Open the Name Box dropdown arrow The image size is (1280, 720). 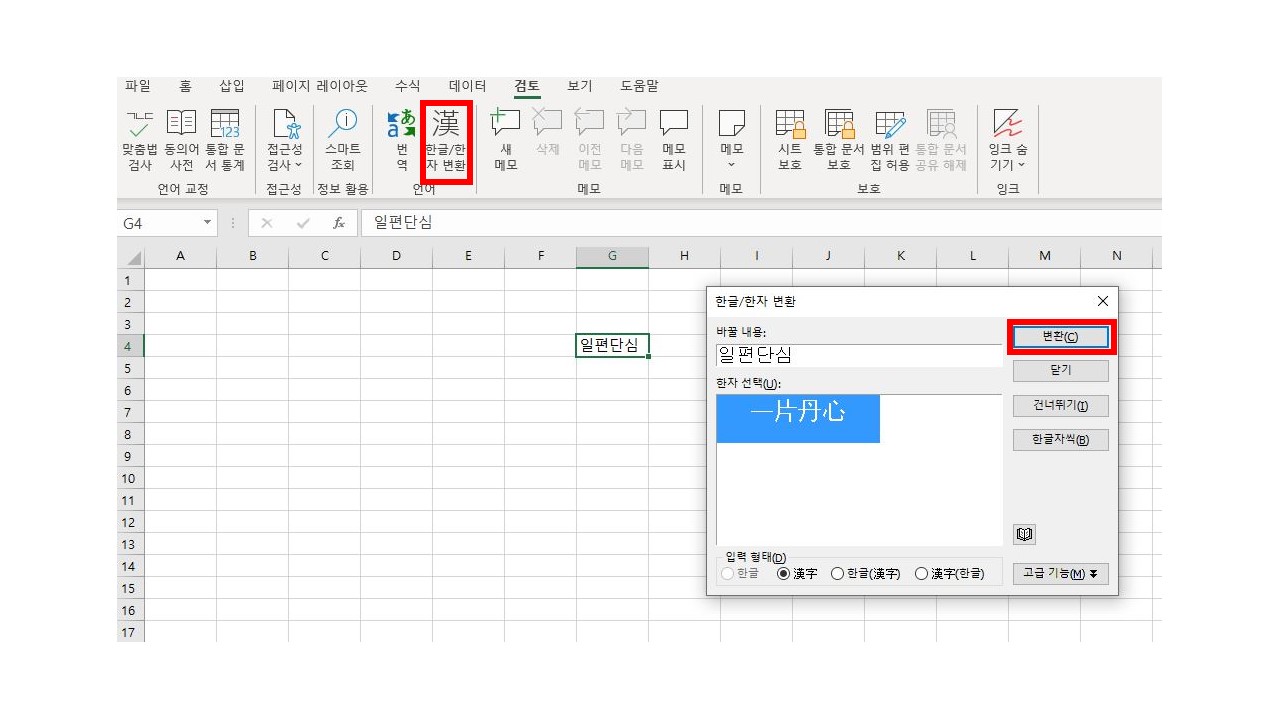coord(207,223)
